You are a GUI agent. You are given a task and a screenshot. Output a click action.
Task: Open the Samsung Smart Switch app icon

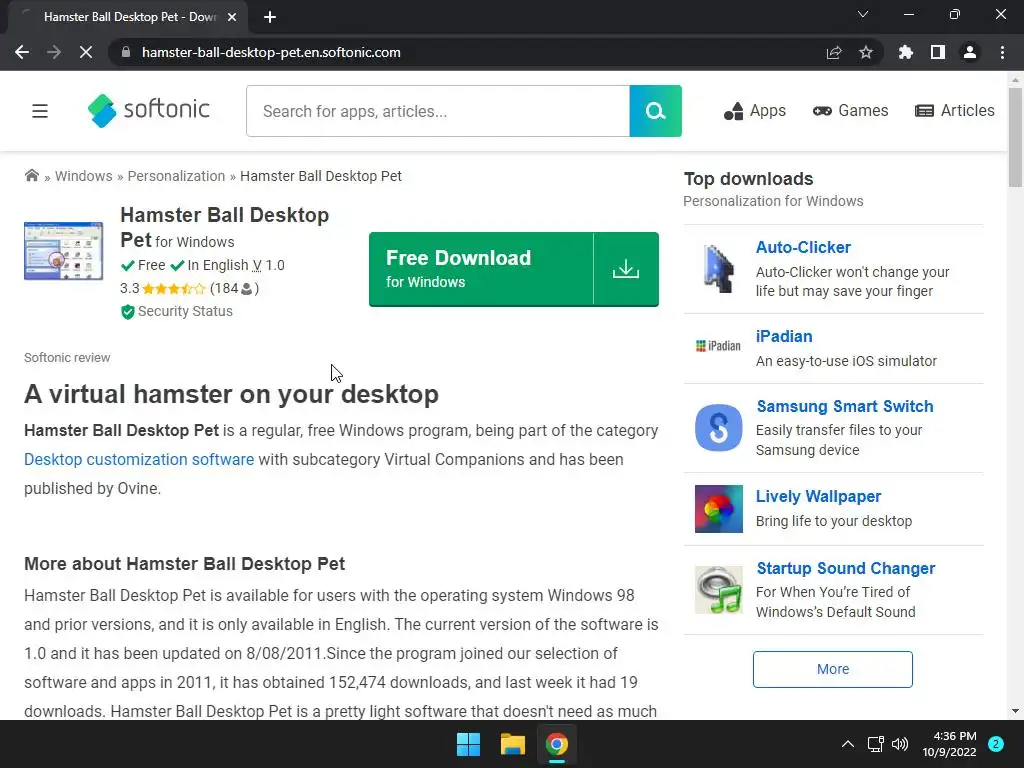tap(718, 428)
